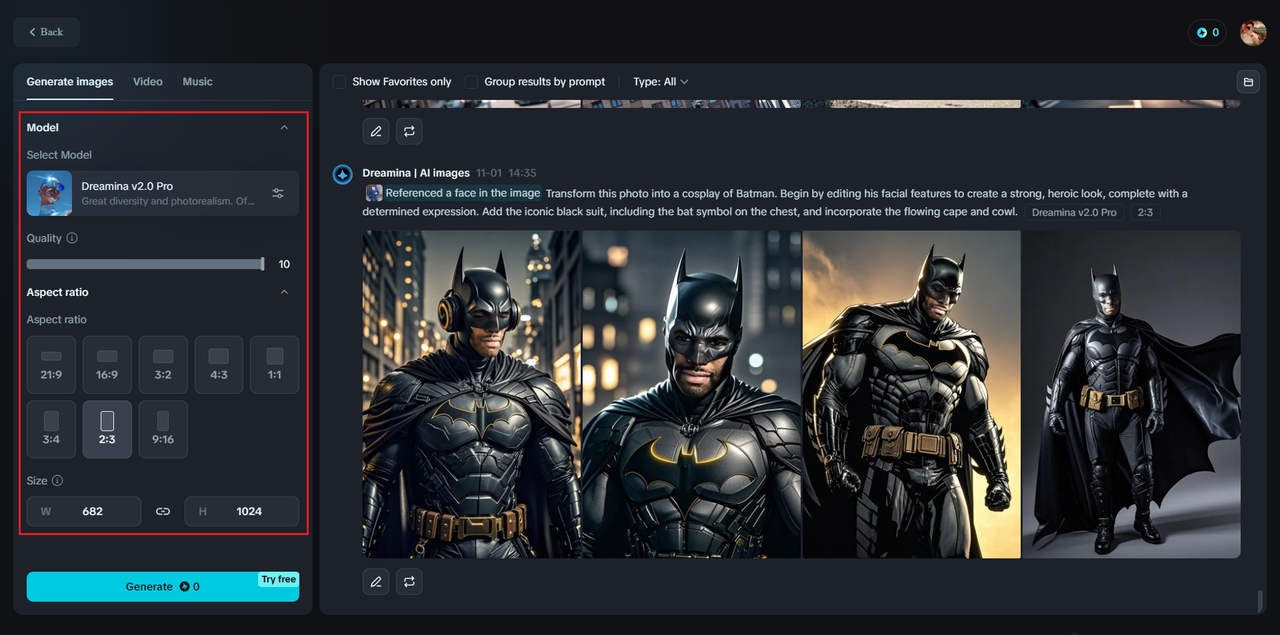Image resolution: width=1280 pixels, height=635 pixels.
Task: Click the width field showing 682
Action: (84, 511)
